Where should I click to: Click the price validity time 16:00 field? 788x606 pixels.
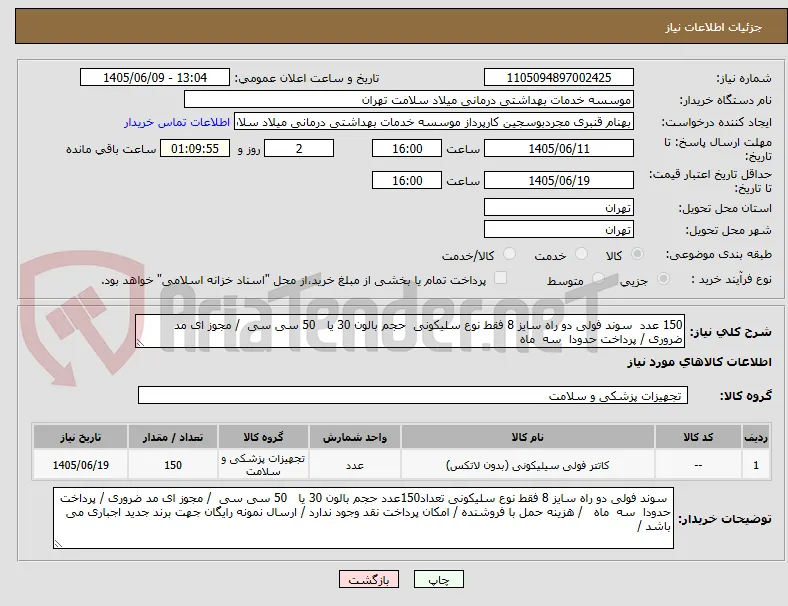coord(407,180)
